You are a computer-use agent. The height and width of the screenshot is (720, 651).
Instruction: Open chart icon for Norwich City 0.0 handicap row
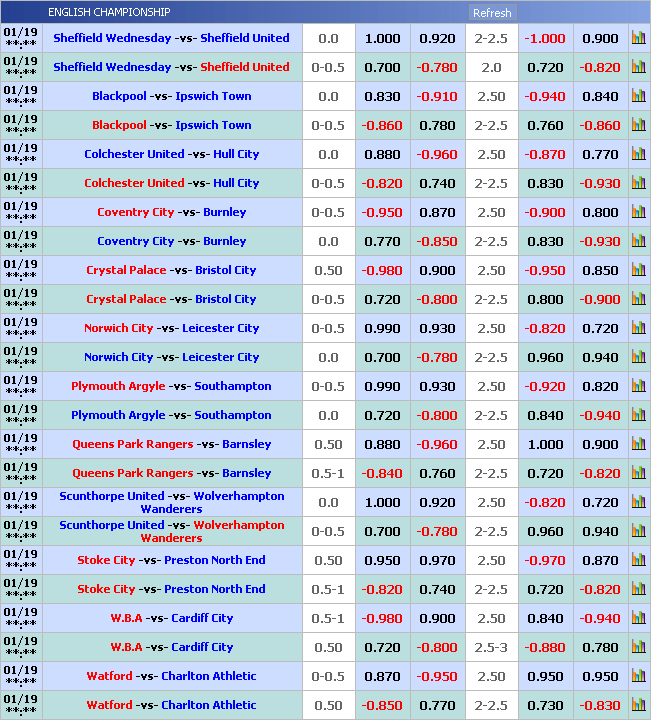point(638,357)
